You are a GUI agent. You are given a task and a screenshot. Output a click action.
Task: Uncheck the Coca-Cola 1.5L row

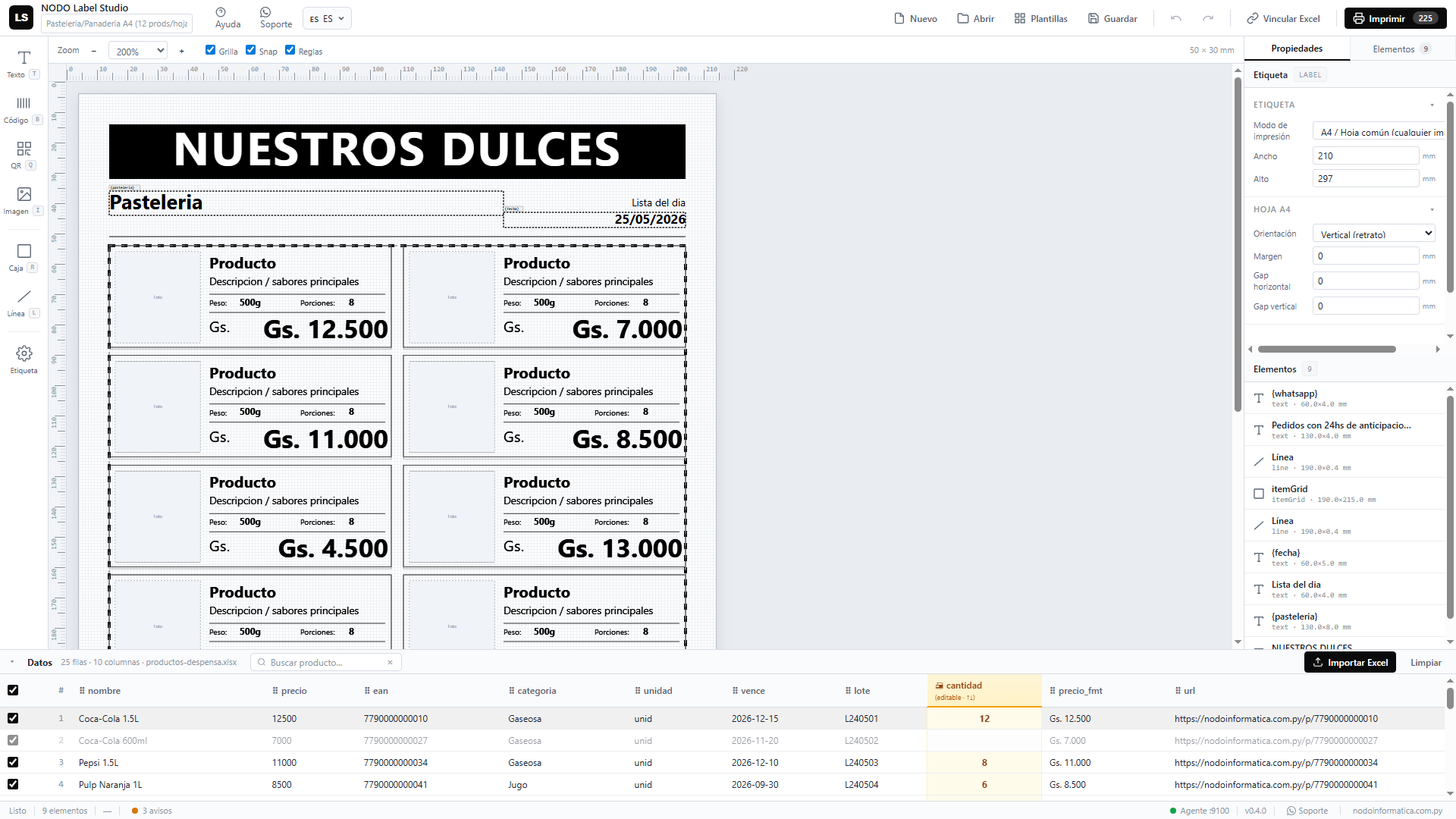[x=13, y=718]
